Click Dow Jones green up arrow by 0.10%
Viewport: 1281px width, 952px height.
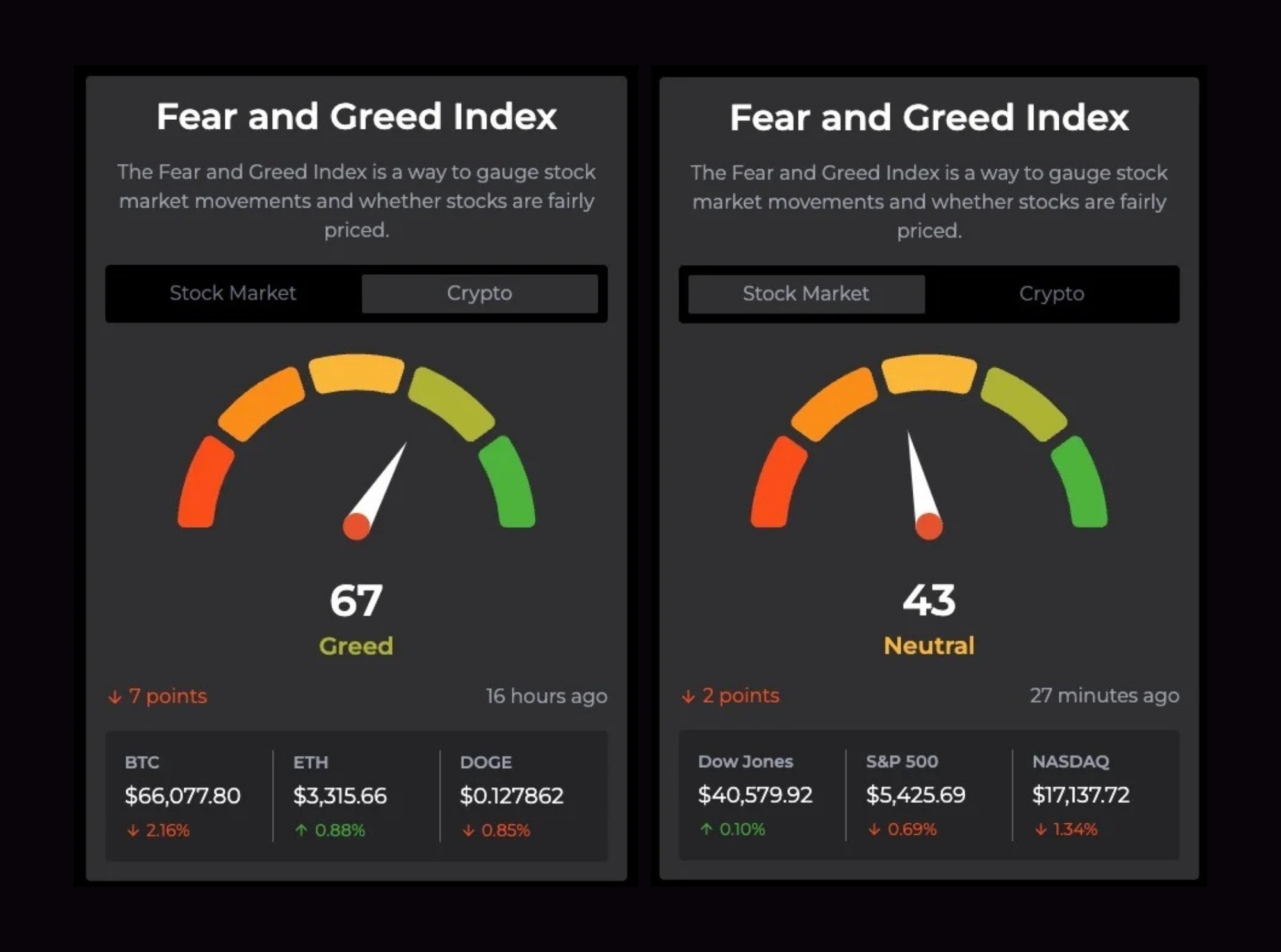pos(706,830)
